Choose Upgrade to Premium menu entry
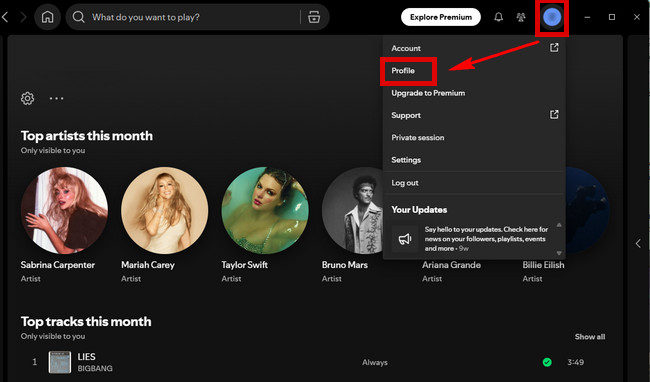This screenshot has height=382, width=650. point(474,93)
